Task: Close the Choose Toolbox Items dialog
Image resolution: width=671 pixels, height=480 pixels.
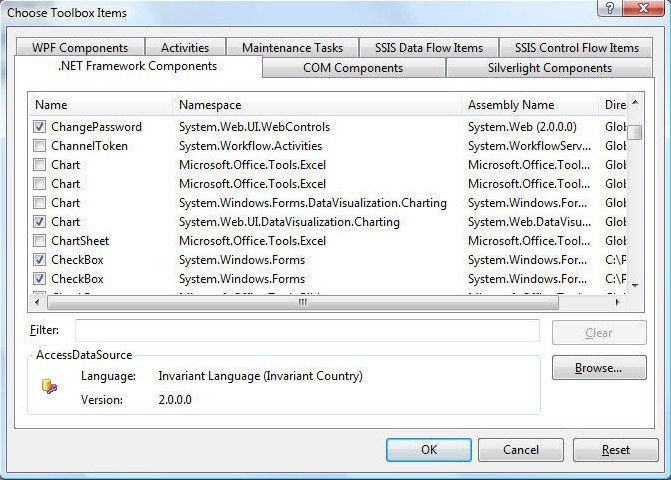Action: (x=643, y=8)
